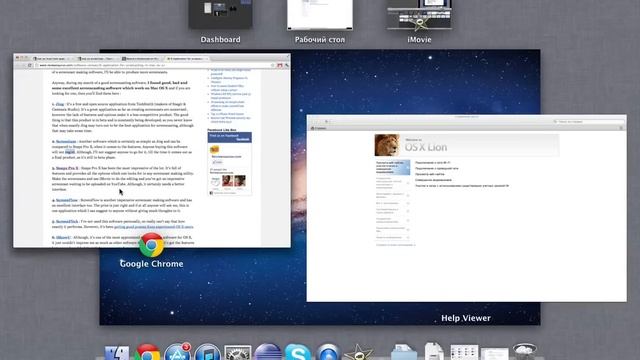The image size is (640, 360).
Task: Click the large Chrome icon under the Chrome window
Action: pos(151,245)
